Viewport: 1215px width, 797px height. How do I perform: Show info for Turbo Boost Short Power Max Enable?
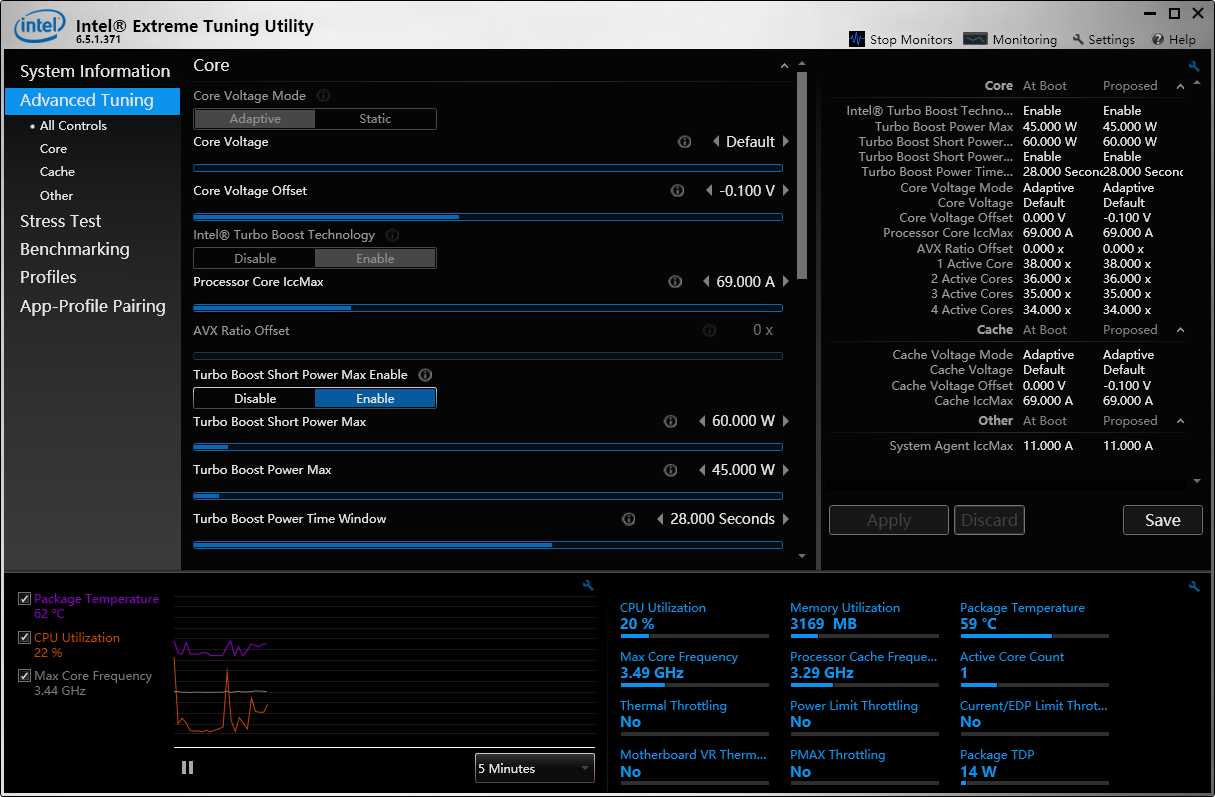coord(425,375)
